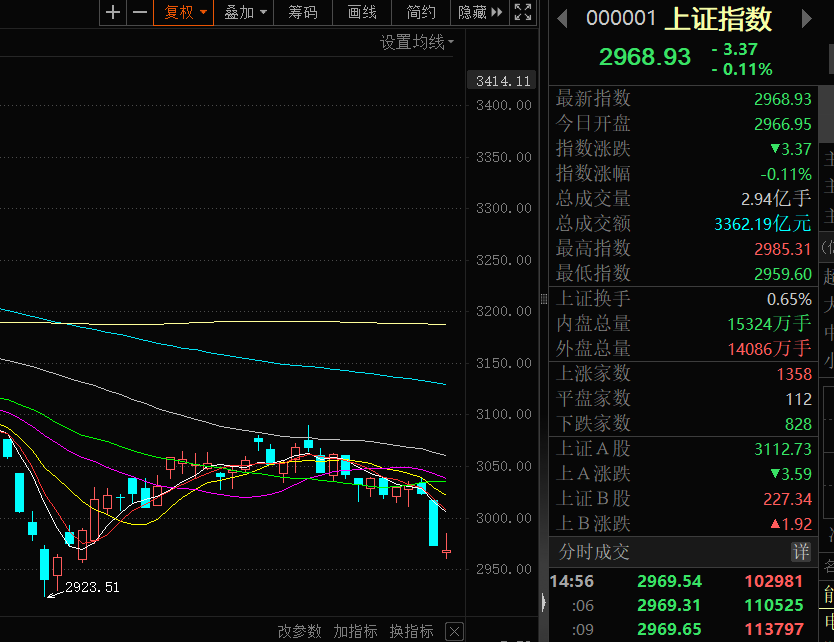
Task: Go to next stock with right arrow
Action: point(807,19)
